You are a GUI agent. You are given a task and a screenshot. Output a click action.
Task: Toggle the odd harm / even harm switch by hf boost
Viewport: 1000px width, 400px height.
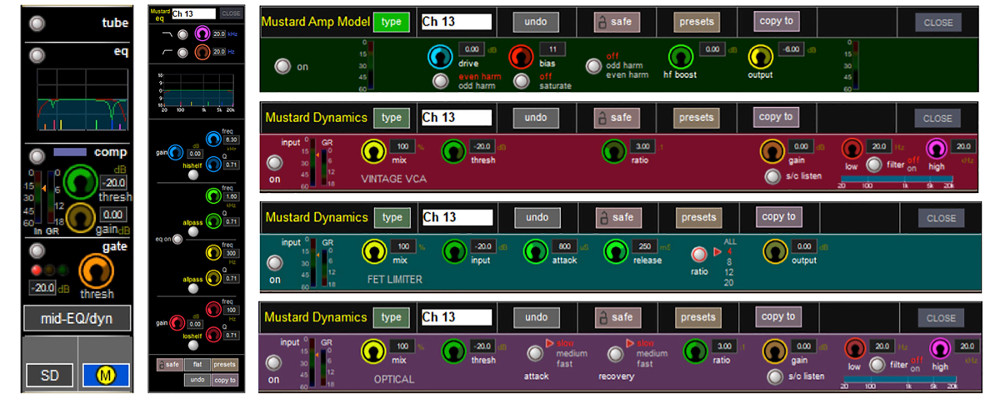point(594,66)
